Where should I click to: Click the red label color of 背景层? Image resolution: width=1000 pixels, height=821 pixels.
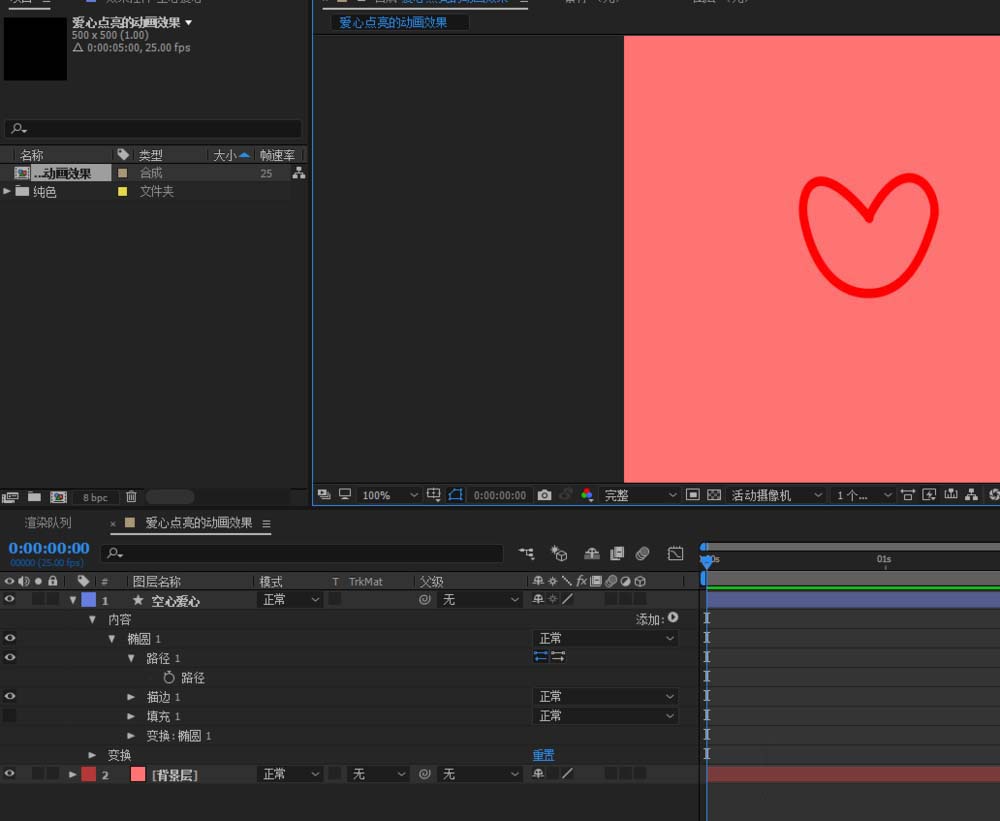[89, 774]
